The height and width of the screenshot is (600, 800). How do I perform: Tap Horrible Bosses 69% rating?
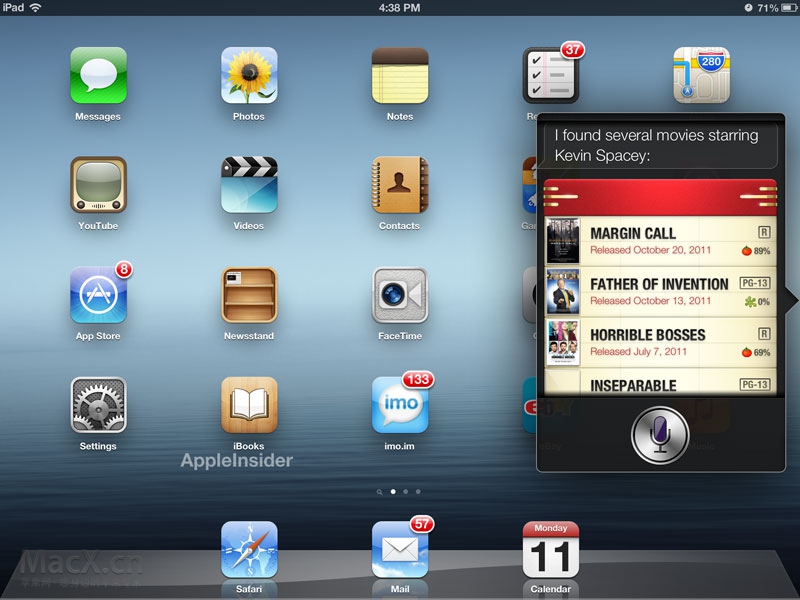pos(756,352)
